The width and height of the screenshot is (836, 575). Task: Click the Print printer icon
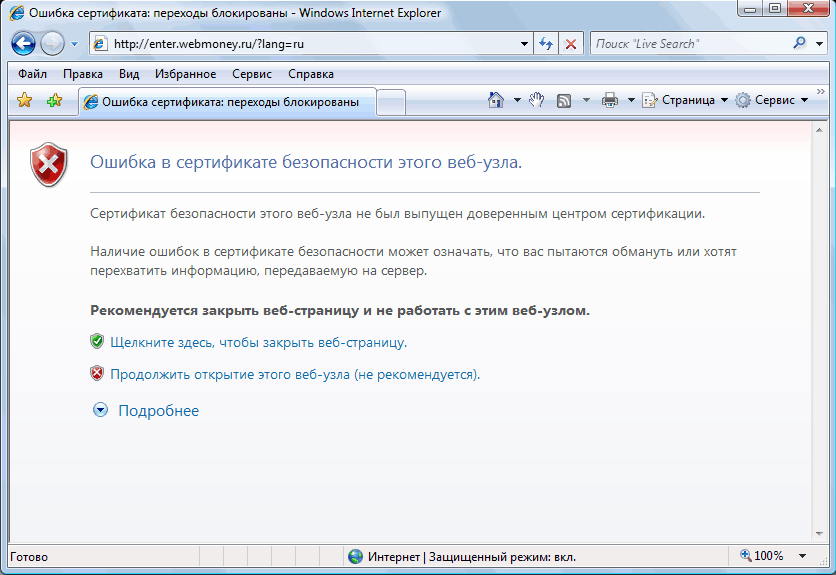(610, 100)
